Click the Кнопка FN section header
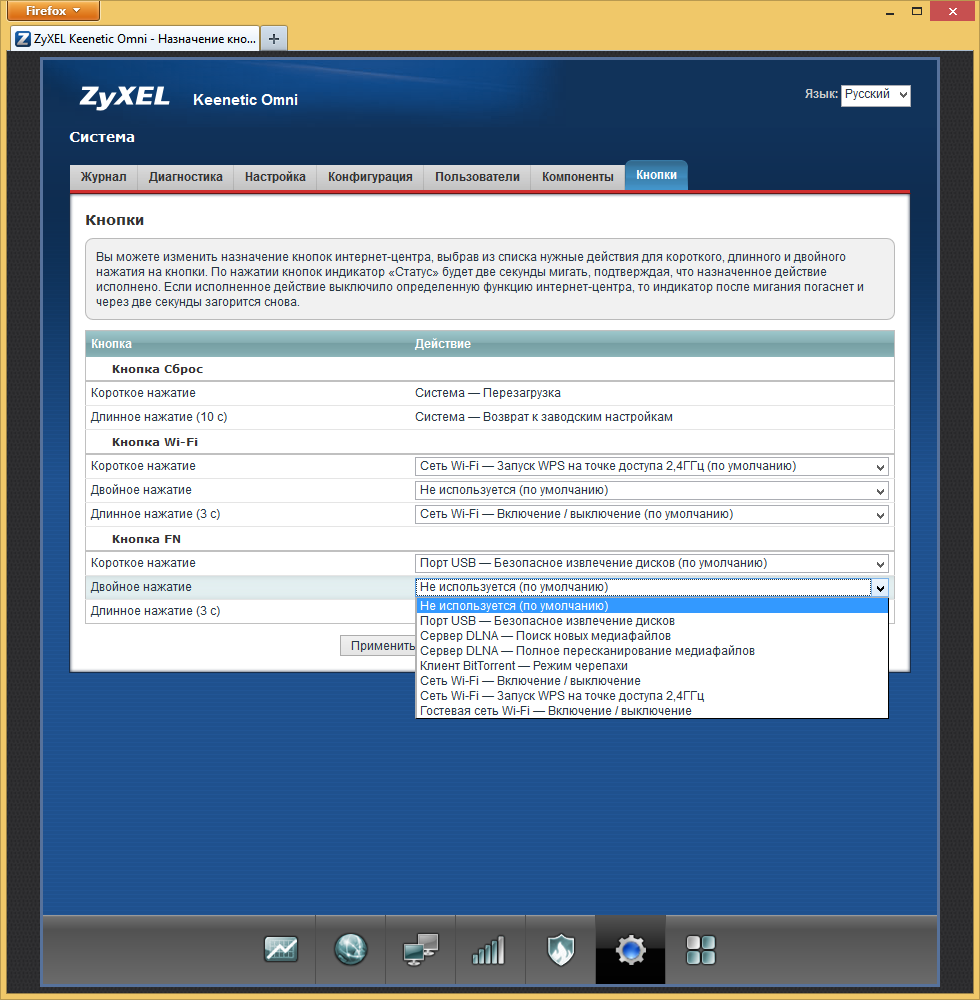 (x=146, y=539)
